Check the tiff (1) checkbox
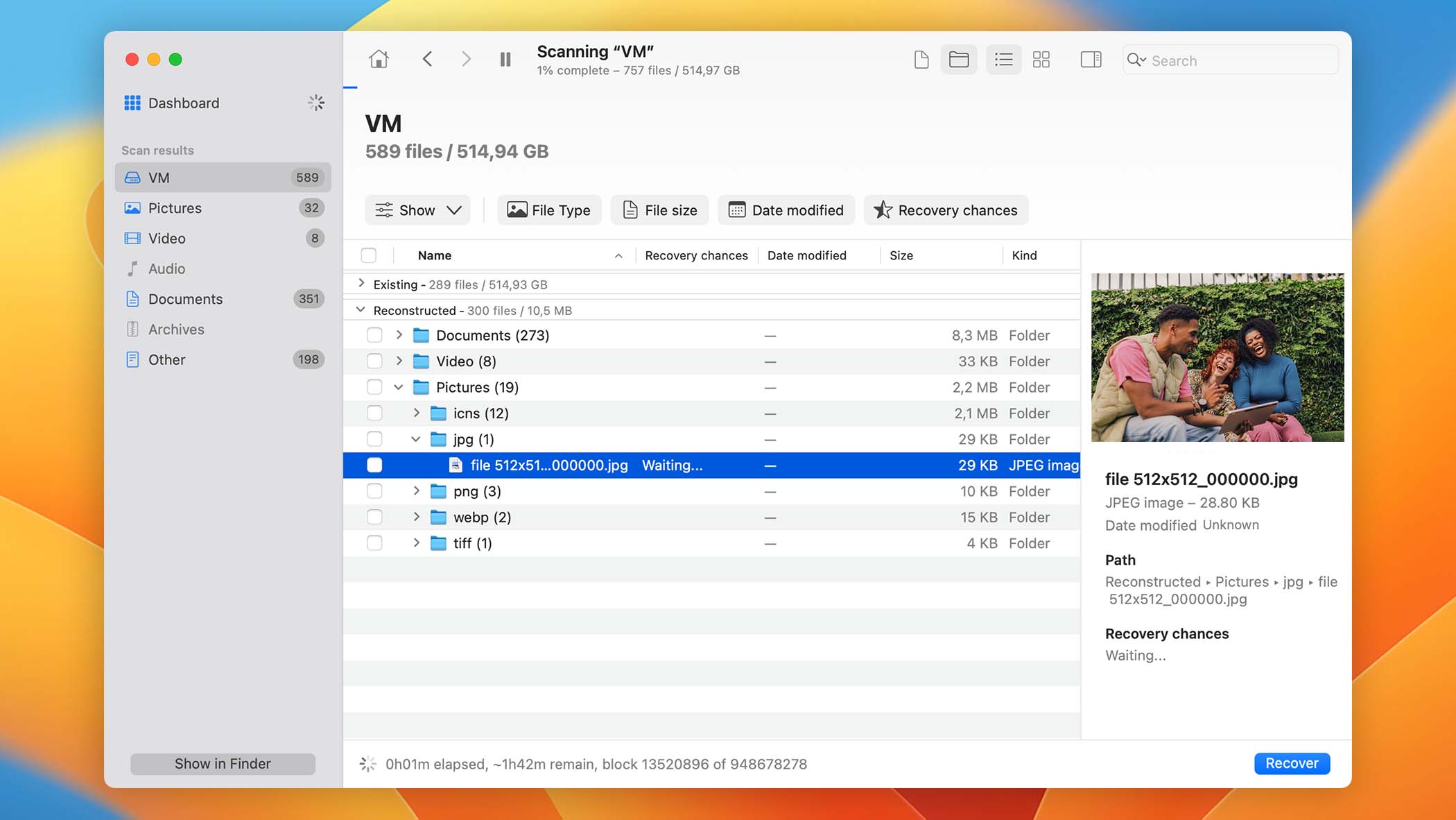This screenshot has height=820, width=1456. (374, 543)
